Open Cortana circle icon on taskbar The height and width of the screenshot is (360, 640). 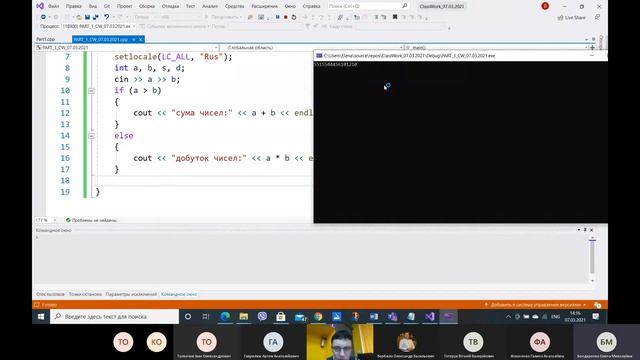(x=188, y=316)
